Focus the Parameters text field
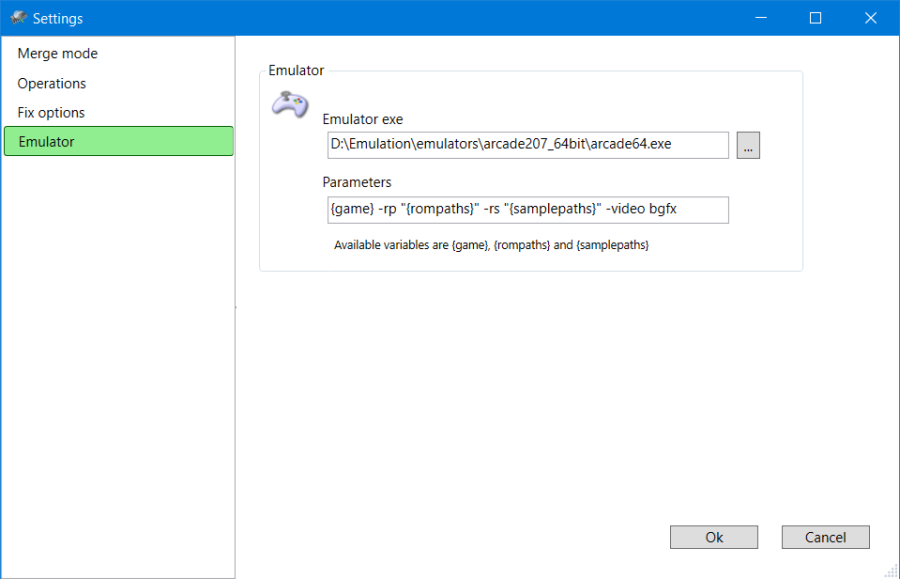 (x=527, y=209)
